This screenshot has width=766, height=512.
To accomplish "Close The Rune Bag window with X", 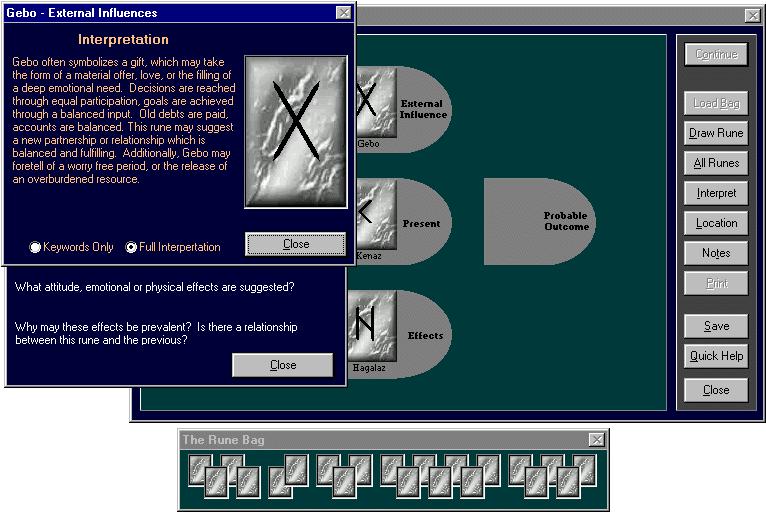I will pos(597,440).
